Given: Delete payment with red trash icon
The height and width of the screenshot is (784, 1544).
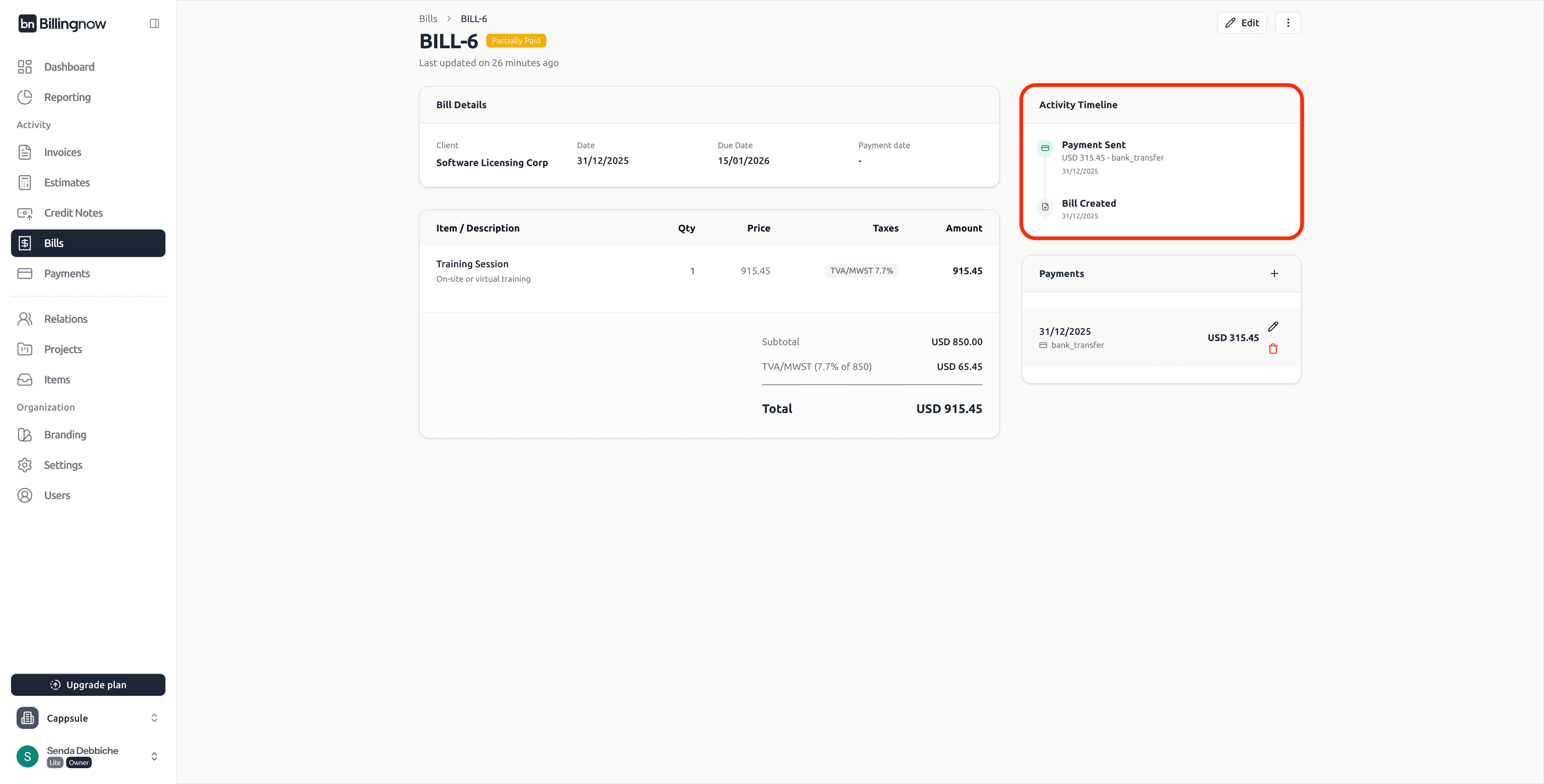Looking at the screenshot, I should point(1273,348).
